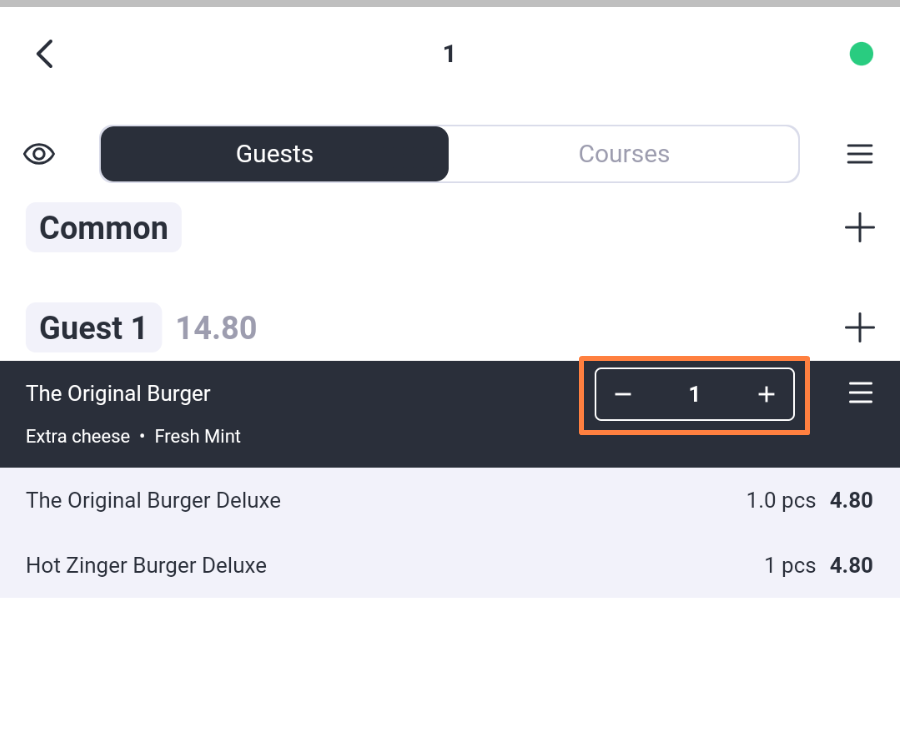This screenshot has height=752, width=900.
Task: Add item to Common with plus icon
Action: (860, 227)
